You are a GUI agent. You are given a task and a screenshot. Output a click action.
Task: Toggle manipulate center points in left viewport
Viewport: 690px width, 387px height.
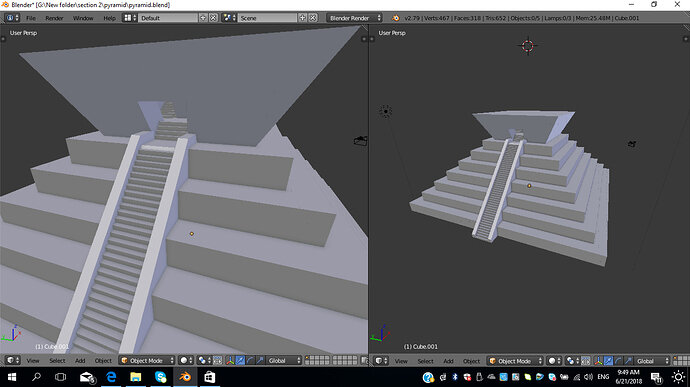pos(218,361)
